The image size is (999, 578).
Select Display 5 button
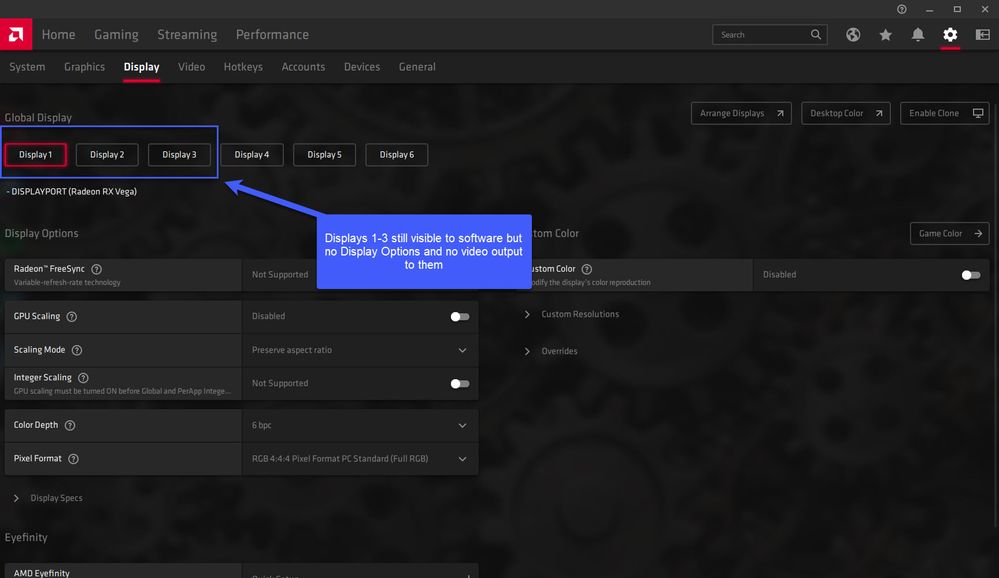tap(324, 155)
